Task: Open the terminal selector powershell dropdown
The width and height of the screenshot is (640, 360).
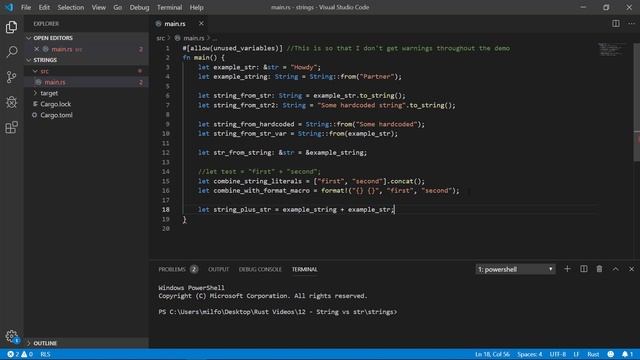Action: pyautogui.click(x=515, y=269)
